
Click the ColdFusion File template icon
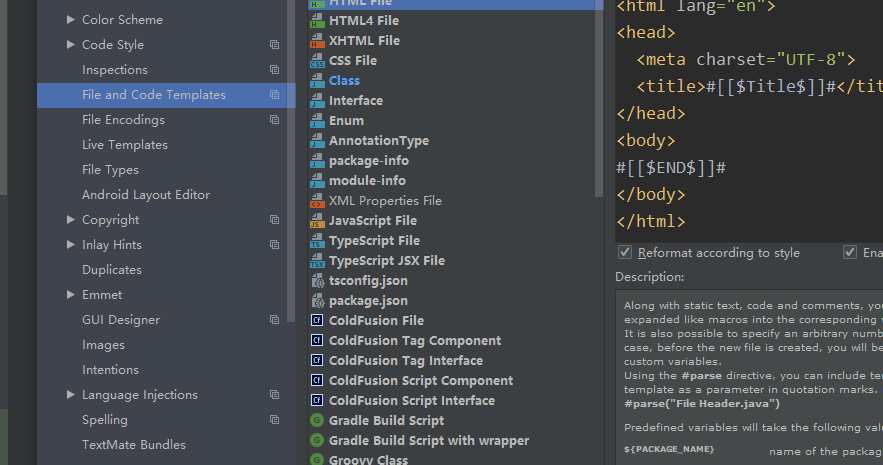[317, 321]
